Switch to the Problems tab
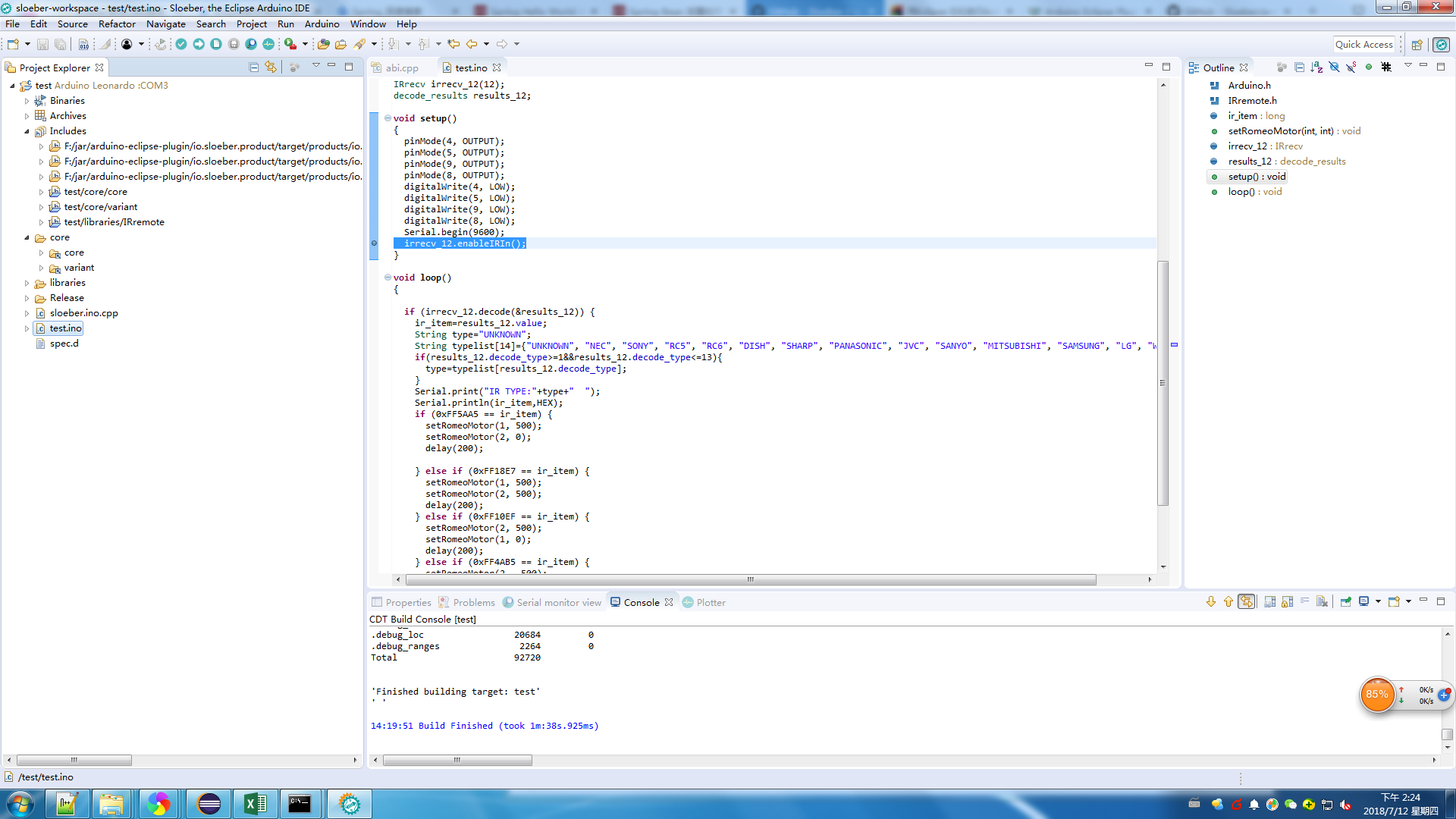The width and height of the screenshot is (1456, 819). 466,602
